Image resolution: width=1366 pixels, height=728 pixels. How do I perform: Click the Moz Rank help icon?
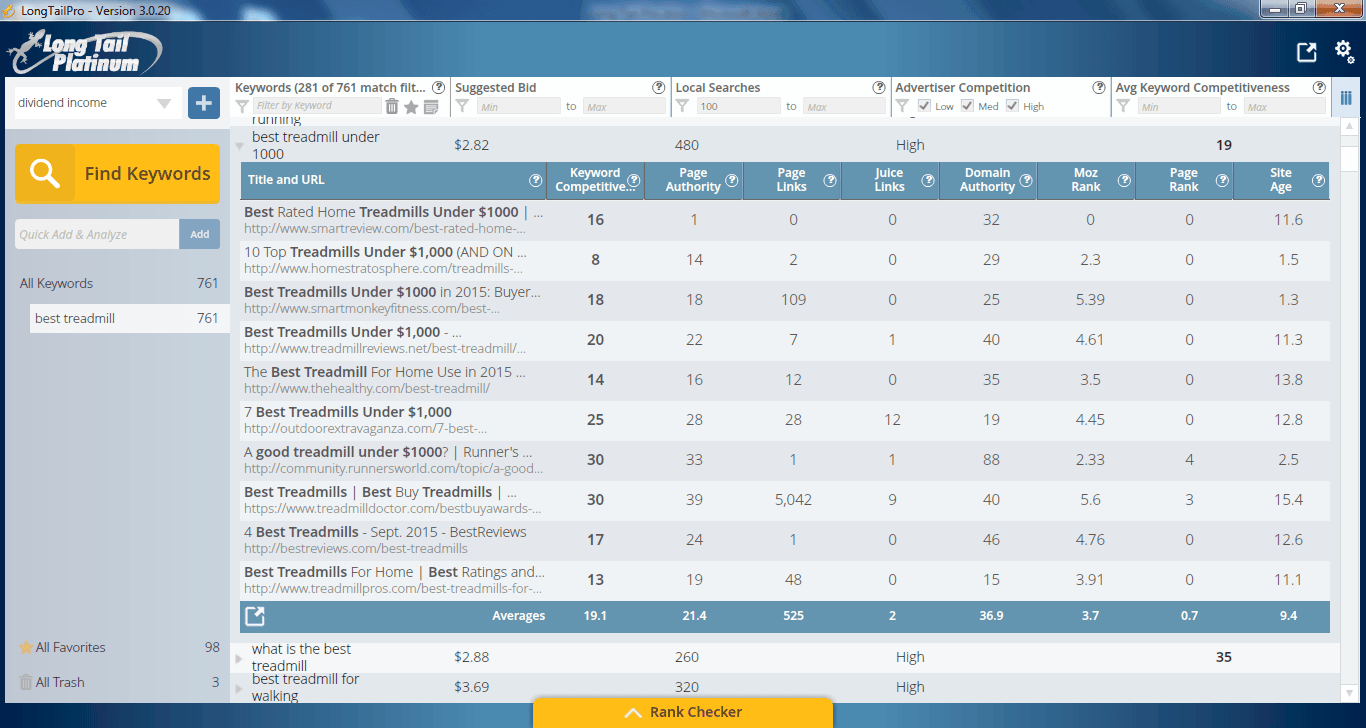[1123, 181]
